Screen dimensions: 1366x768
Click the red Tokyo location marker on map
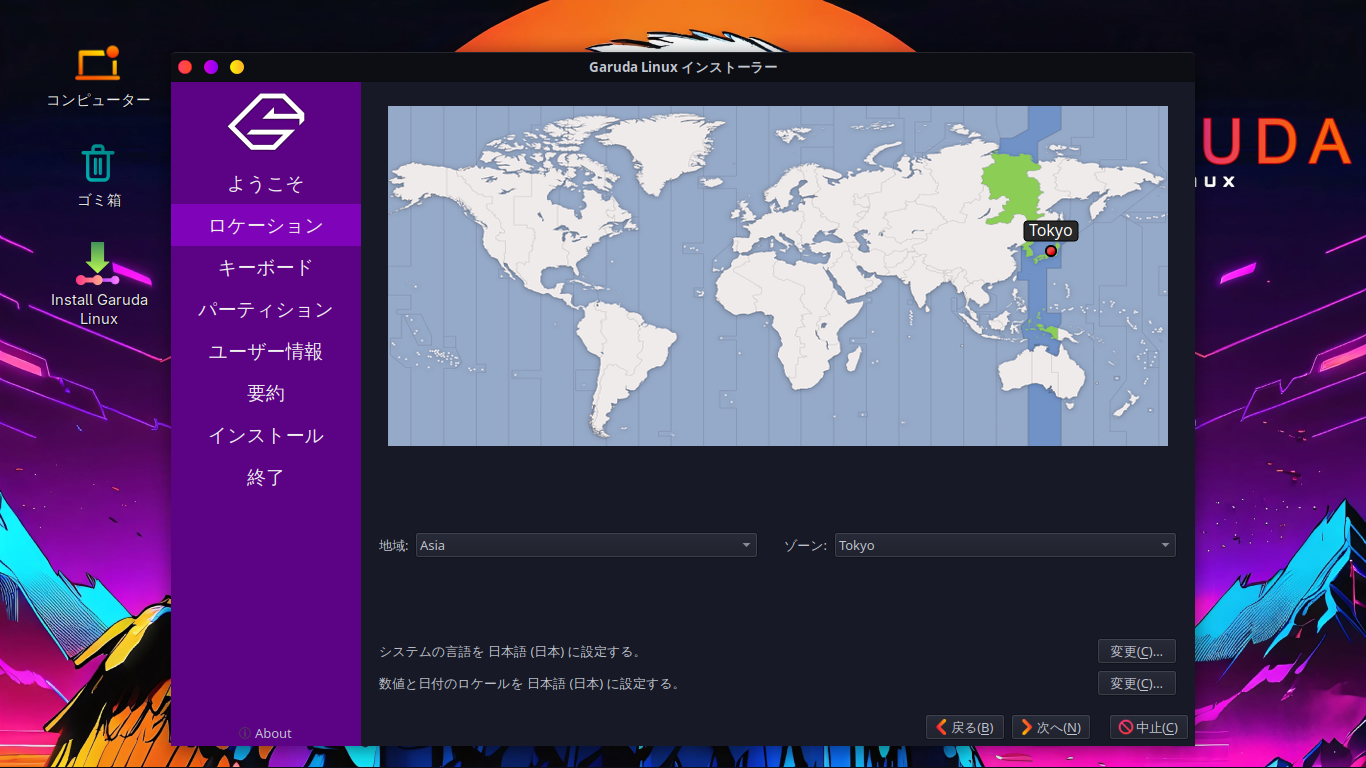point(1051,251)
